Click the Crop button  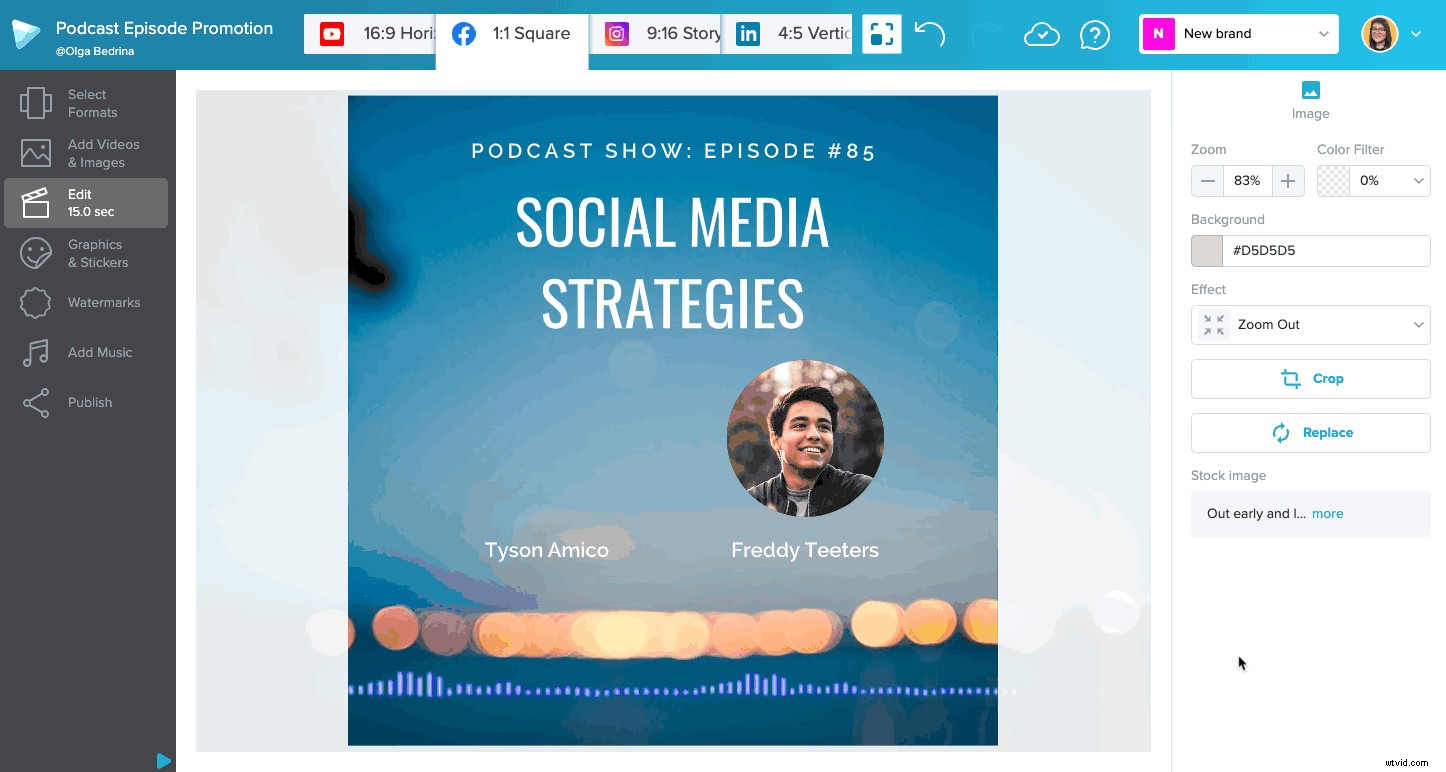pos(1310,378)
